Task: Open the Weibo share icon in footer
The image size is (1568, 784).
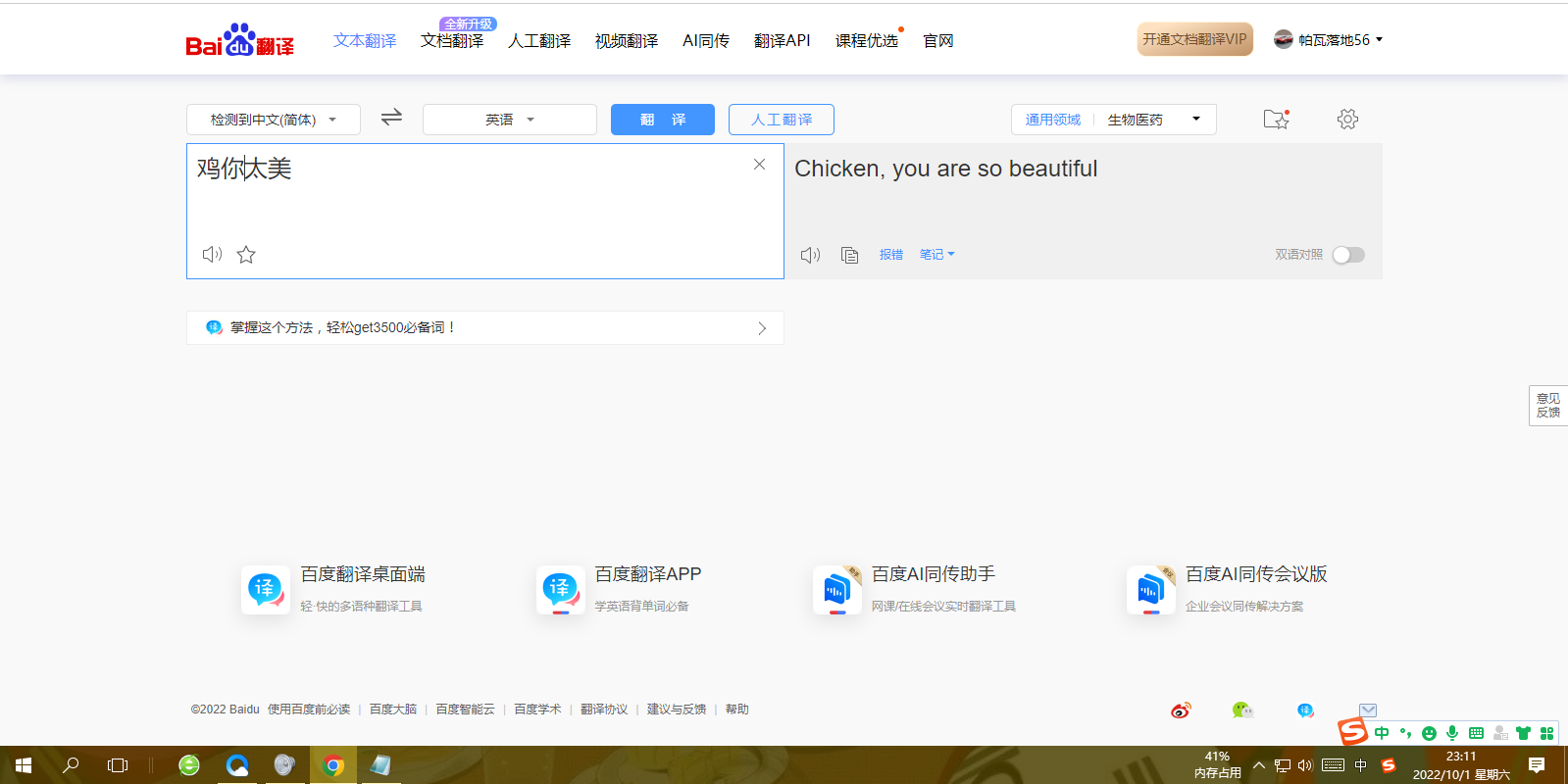Action: [1181, 710]
